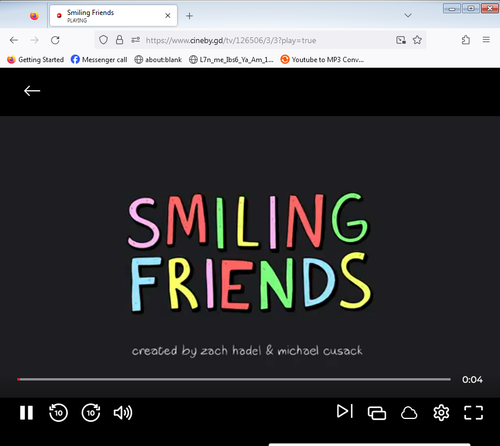Open Youtube to MP3 Conv bookmark
This screenshot has height=446, width=500.
point(322,60)
